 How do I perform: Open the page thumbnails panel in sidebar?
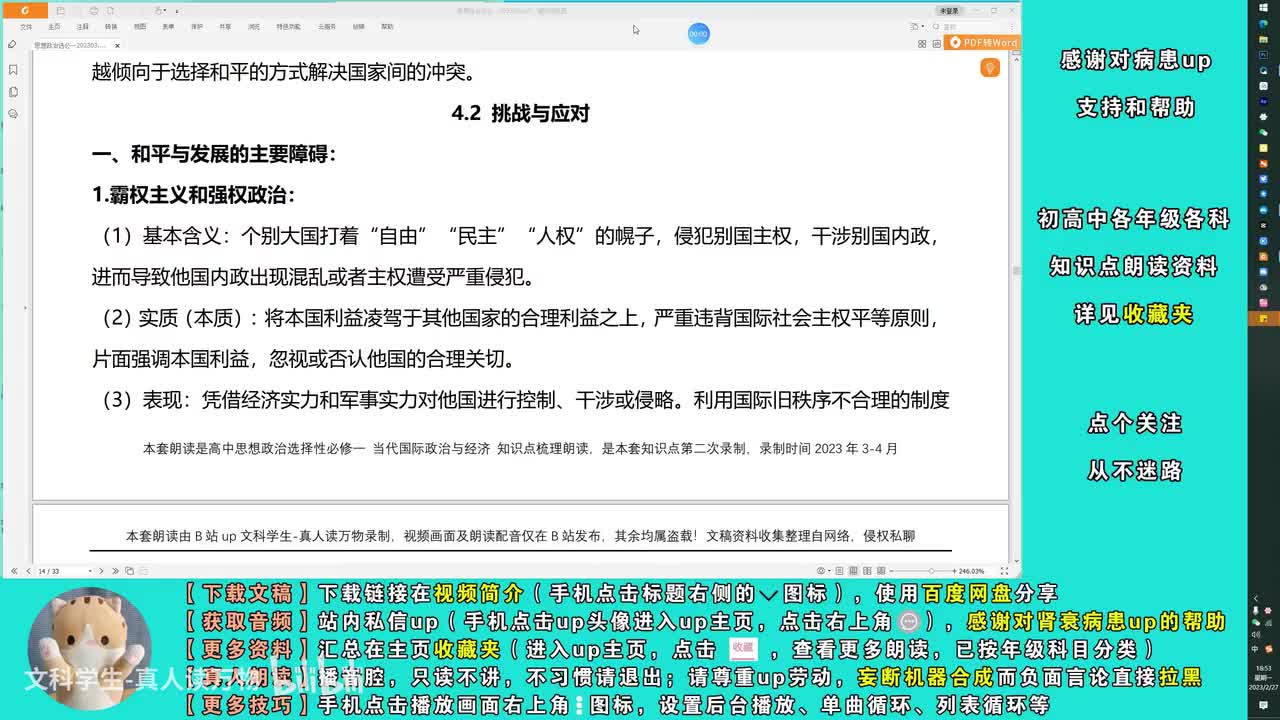click(x=13, y=92)
